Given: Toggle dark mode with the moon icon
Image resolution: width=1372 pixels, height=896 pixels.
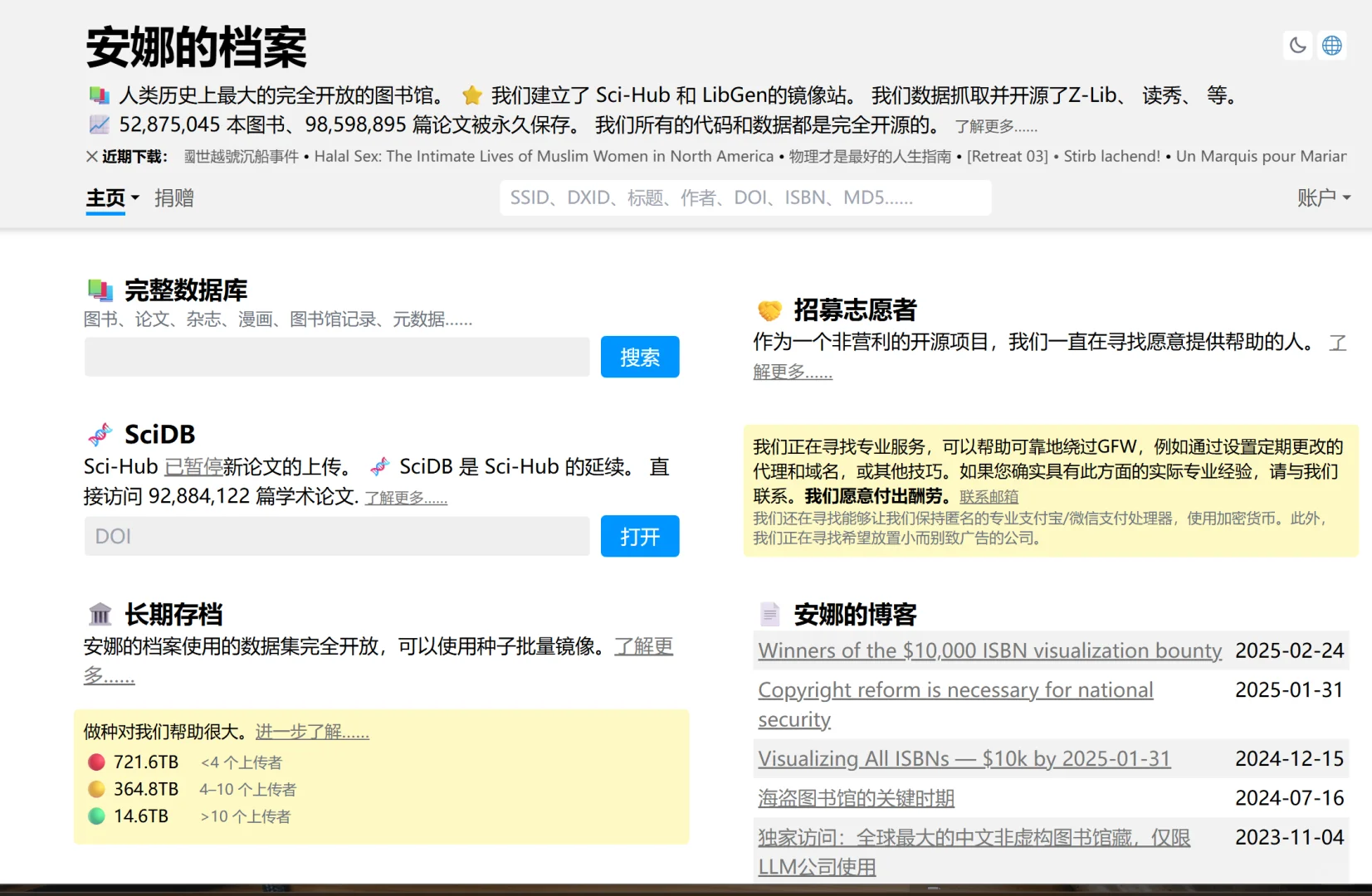Looking at the screenshot, I should (1298, 46).
